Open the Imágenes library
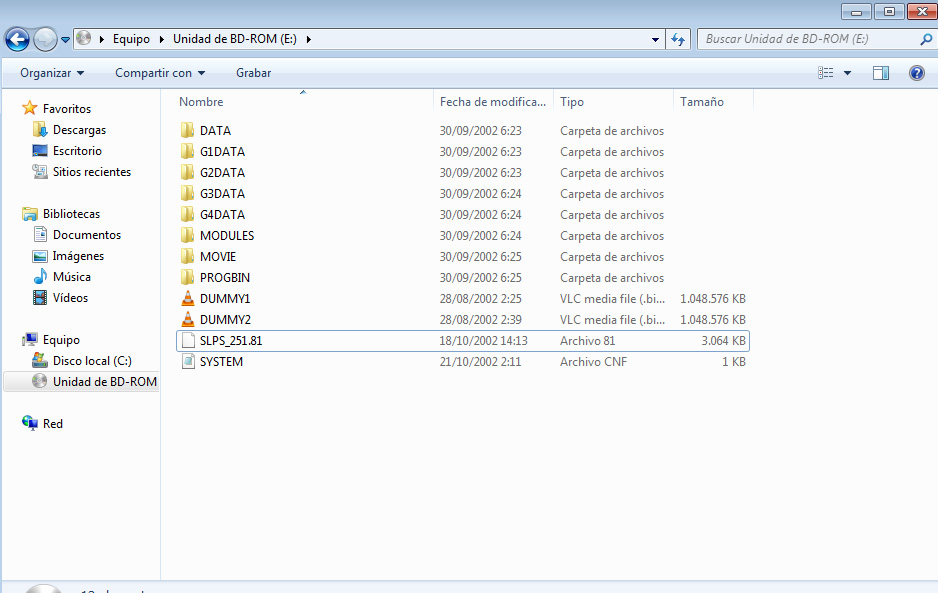 78,256
